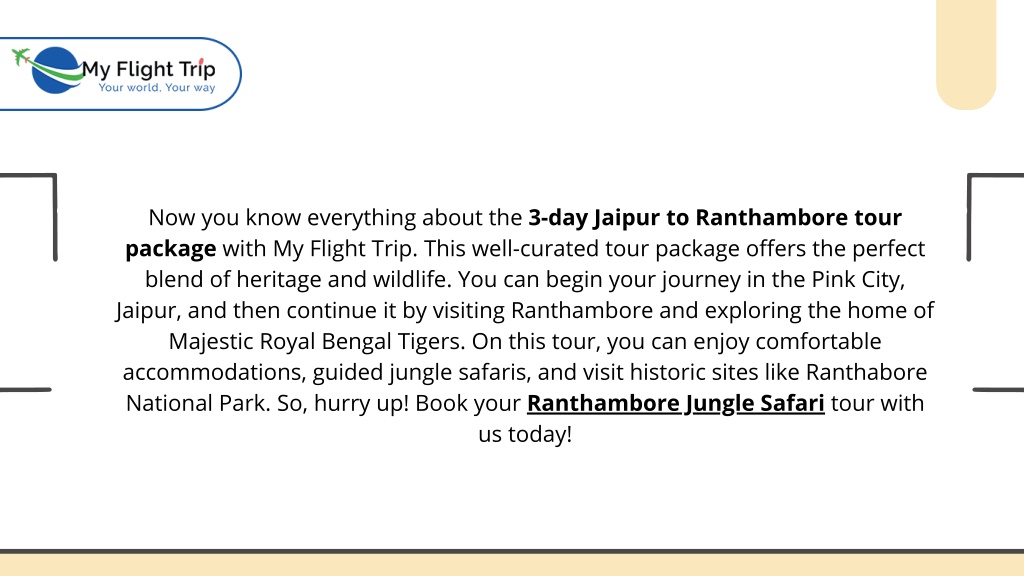The image size is (1024, 576).
Task: Click the 'Pink City' phrase
Action: [x=857, y=280]
